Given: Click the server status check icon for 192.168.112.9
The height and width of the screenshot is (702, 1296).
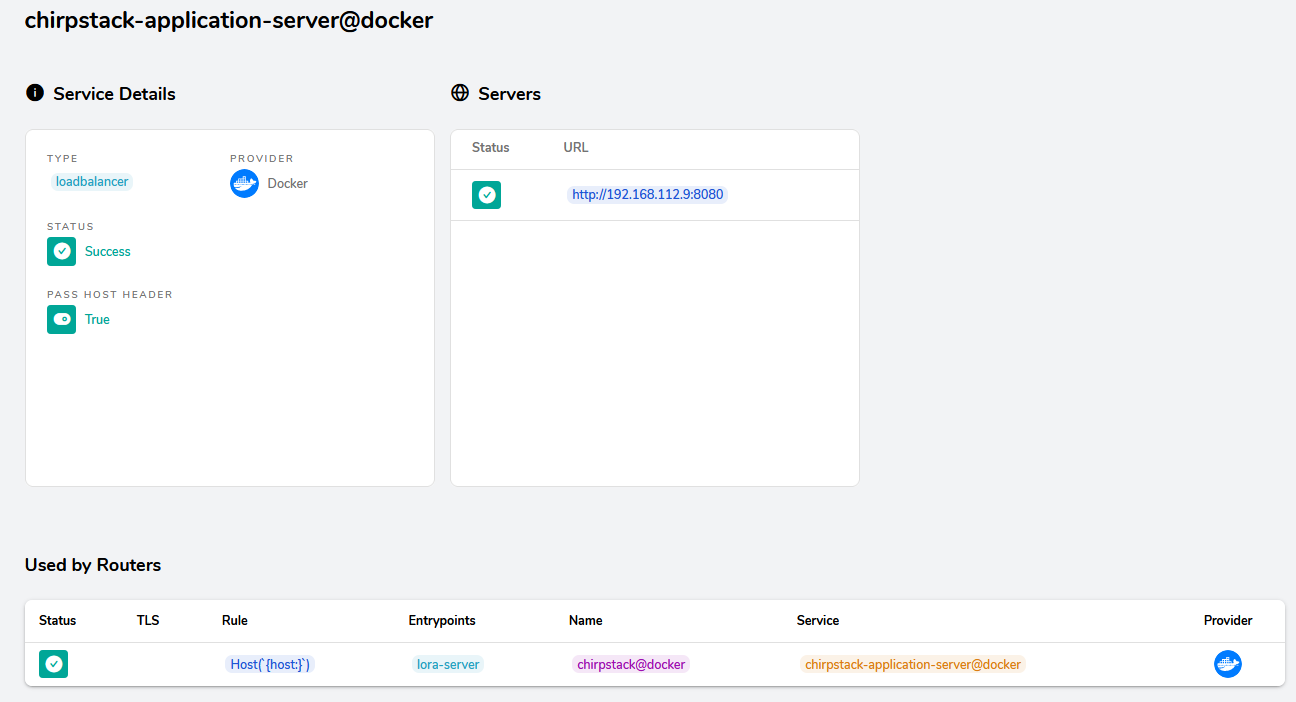Looking at the screenshot, I should tap(486, 195).
